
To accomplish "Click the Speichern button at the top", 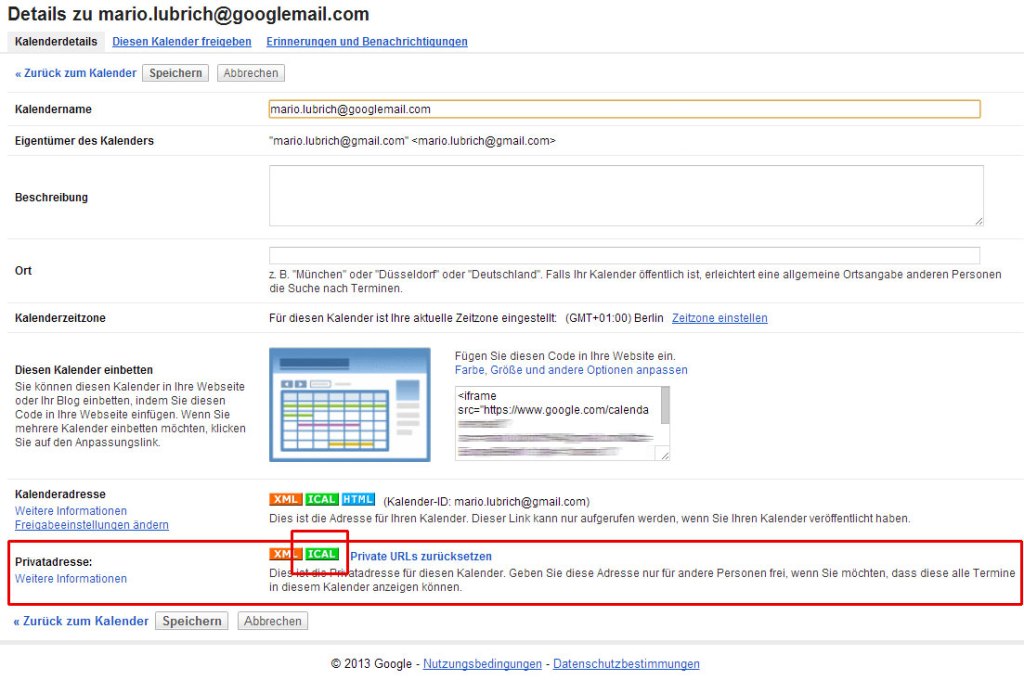I will click(175, 72).
